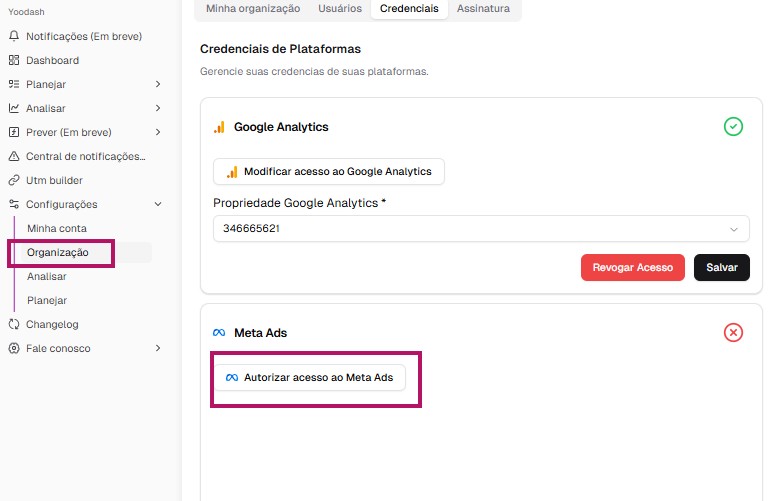The image size is (770, 501).
Task: Click the Fale conosco support icon
Action: (x=14, y=348)
